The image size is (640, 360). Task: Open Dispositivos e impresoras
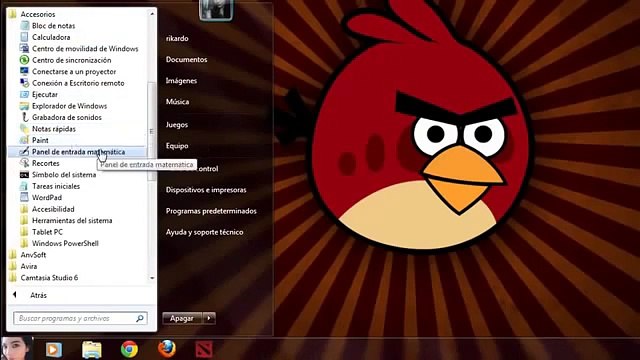coord(206,190)
